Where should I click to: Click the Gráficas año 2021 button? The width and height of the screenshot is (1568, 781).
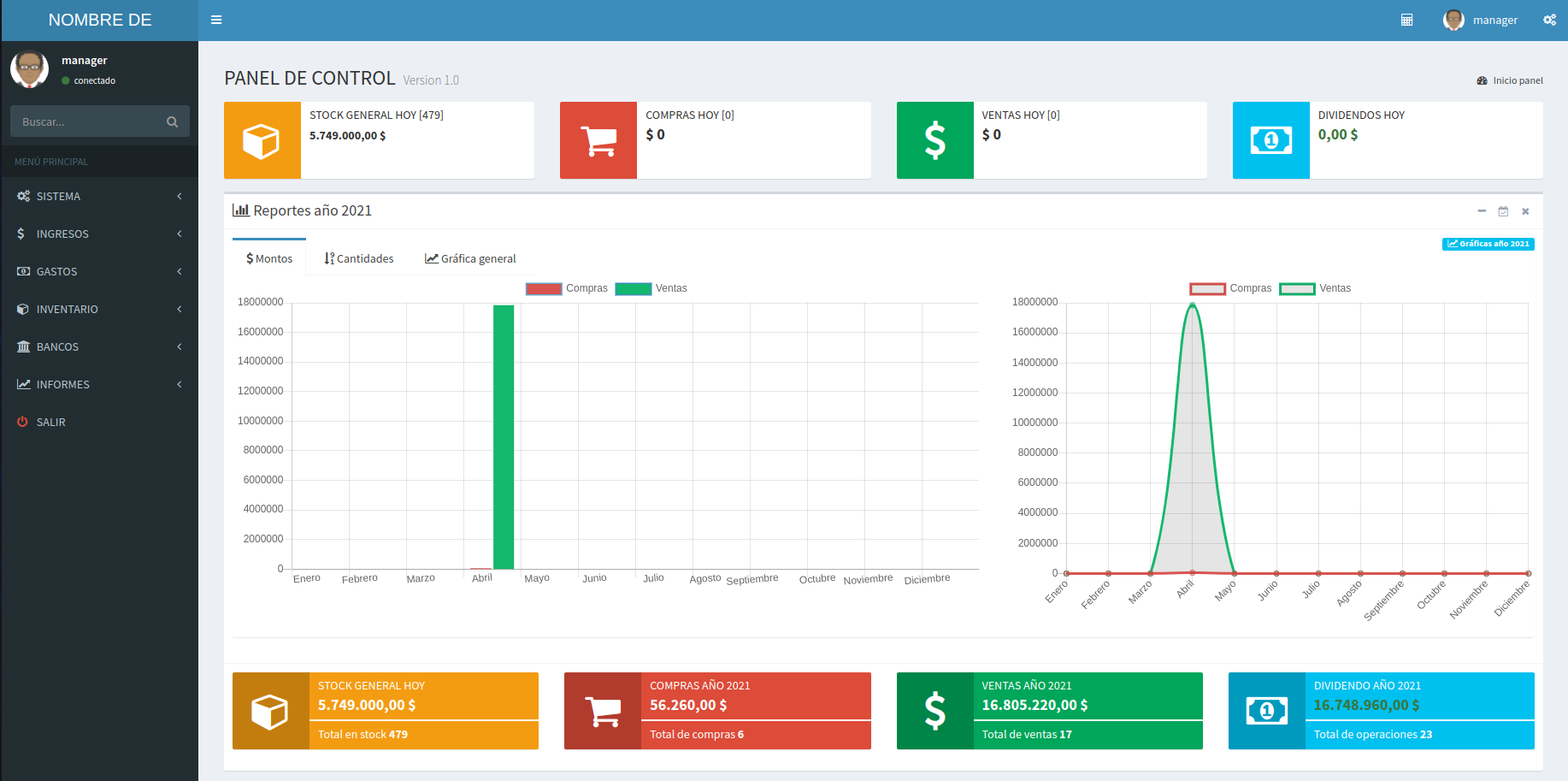[x=1488, y=244]
